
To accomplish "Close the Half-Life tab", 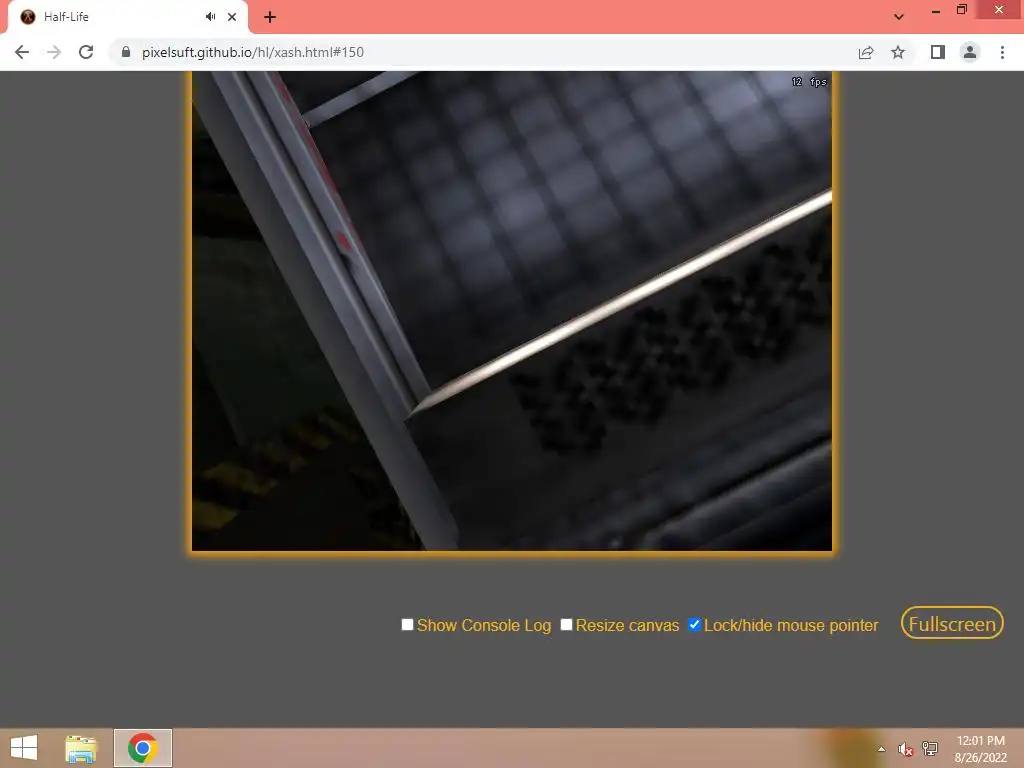I will point(232,17).
